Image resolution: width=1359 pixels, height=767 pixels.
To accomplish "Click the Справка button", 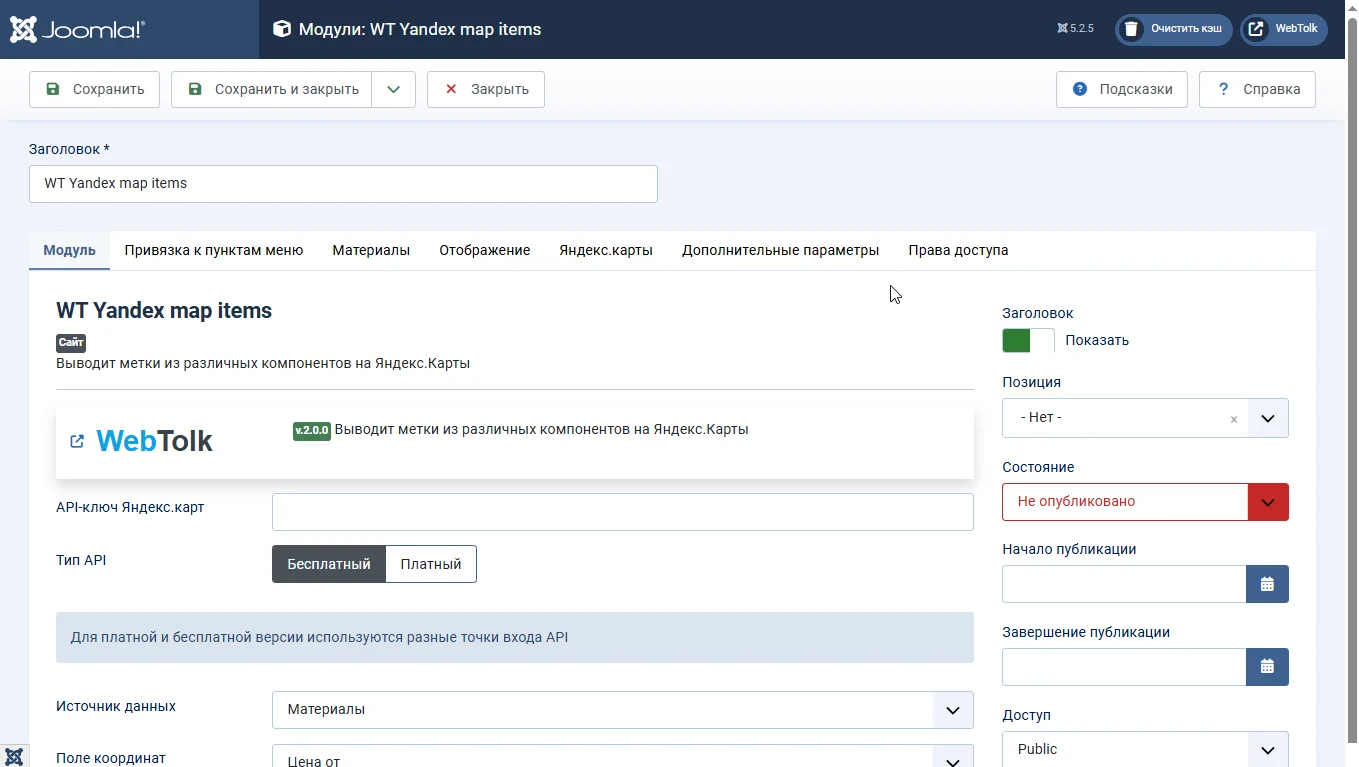I will [1257, 89].
